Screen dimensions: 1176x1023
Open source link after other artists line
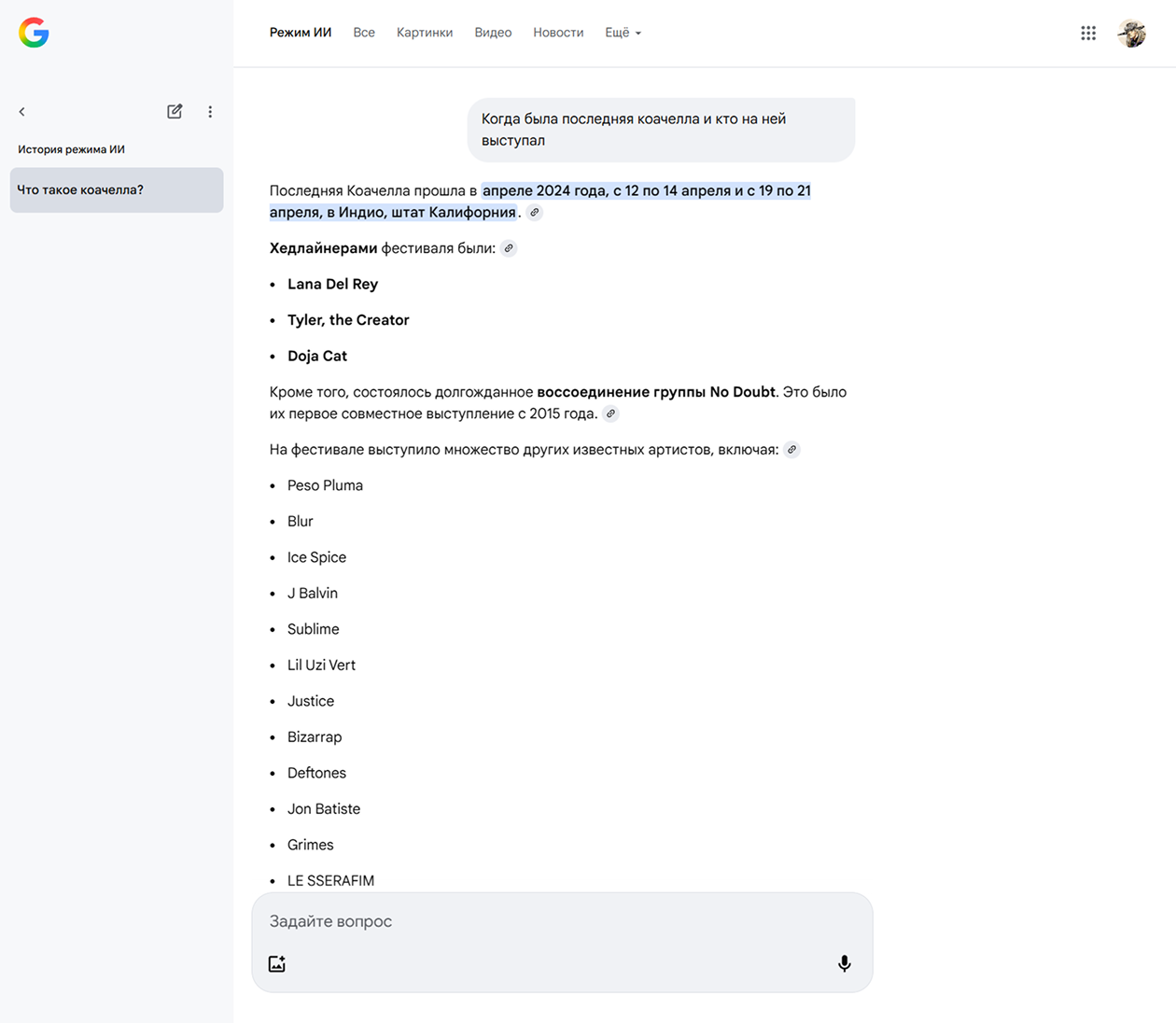(x=792, y=450)
